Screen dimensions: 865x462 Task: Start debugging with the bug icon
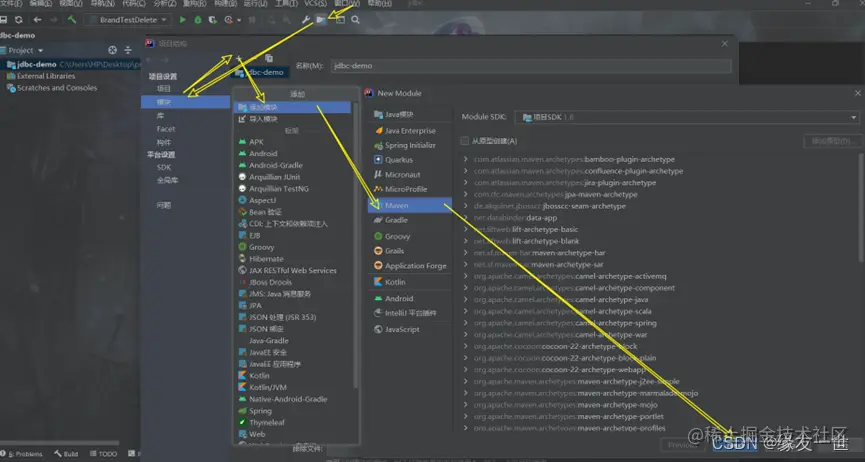197,20
